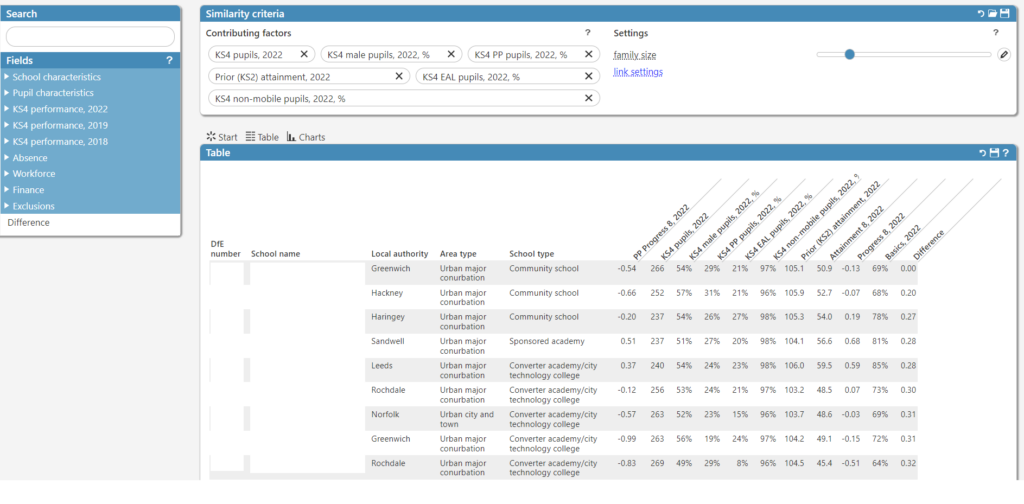Viewport: 1024px width, 504px height.
Task: Remove the KS4 male pupils factor
Action: click(451, 54)
